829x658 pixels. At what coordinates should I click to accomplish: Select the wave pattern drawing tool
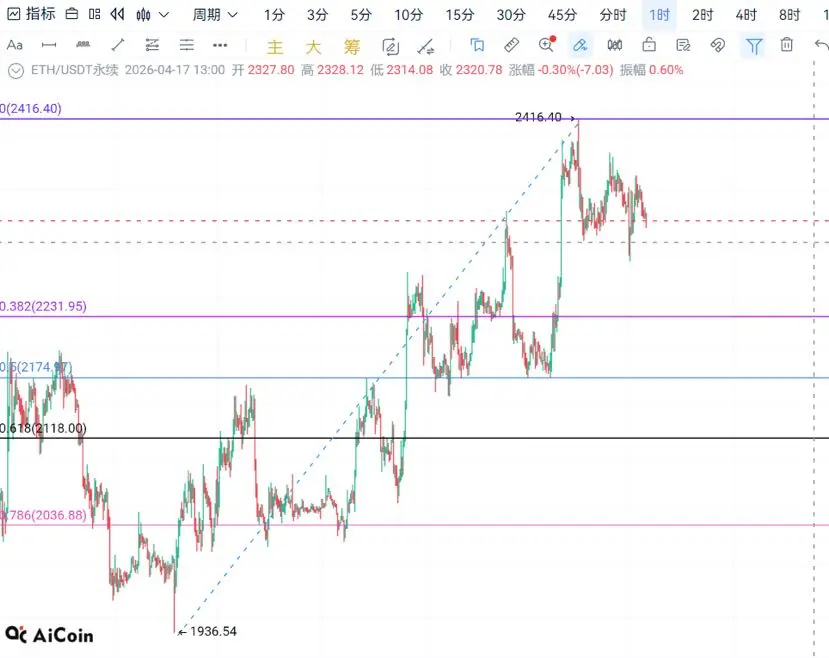tap(83, 45)
